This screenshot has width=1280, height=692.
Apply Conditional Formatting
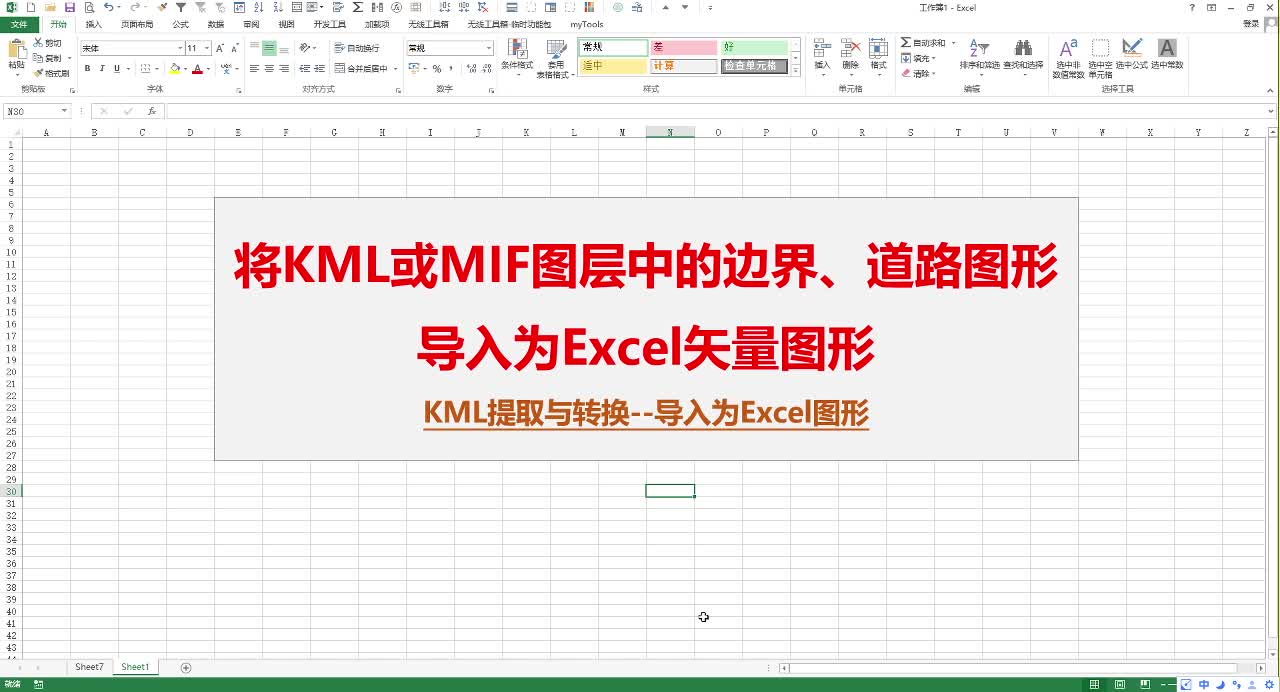click(518, 55)
